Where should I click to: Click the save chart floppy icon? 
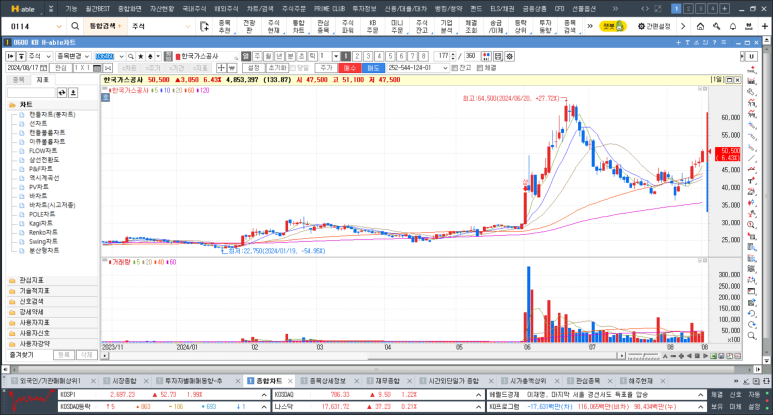pos(498,57)
